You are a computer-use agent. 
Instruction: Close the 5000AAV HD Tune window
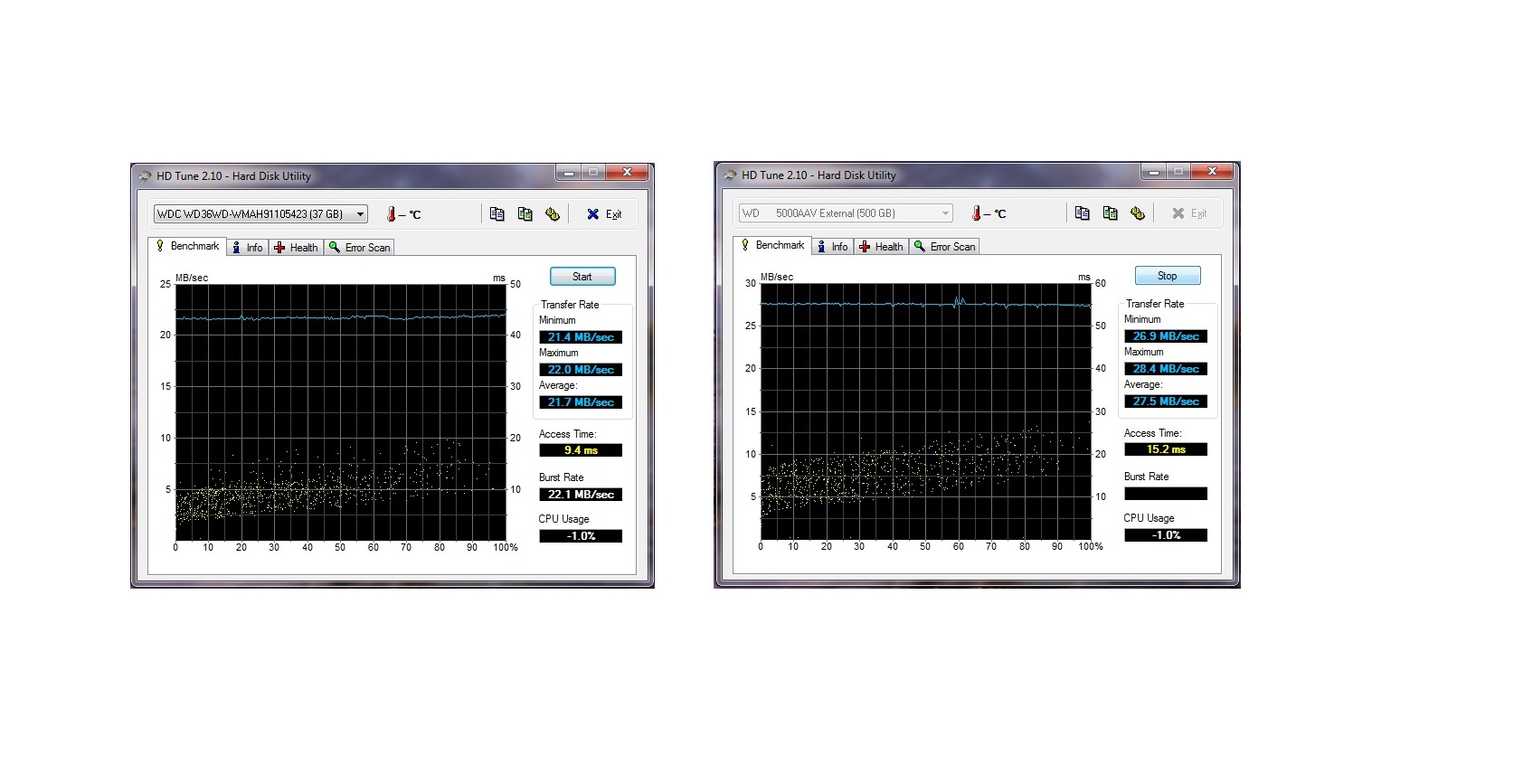pyautogui.click(x=1213, y=171)
